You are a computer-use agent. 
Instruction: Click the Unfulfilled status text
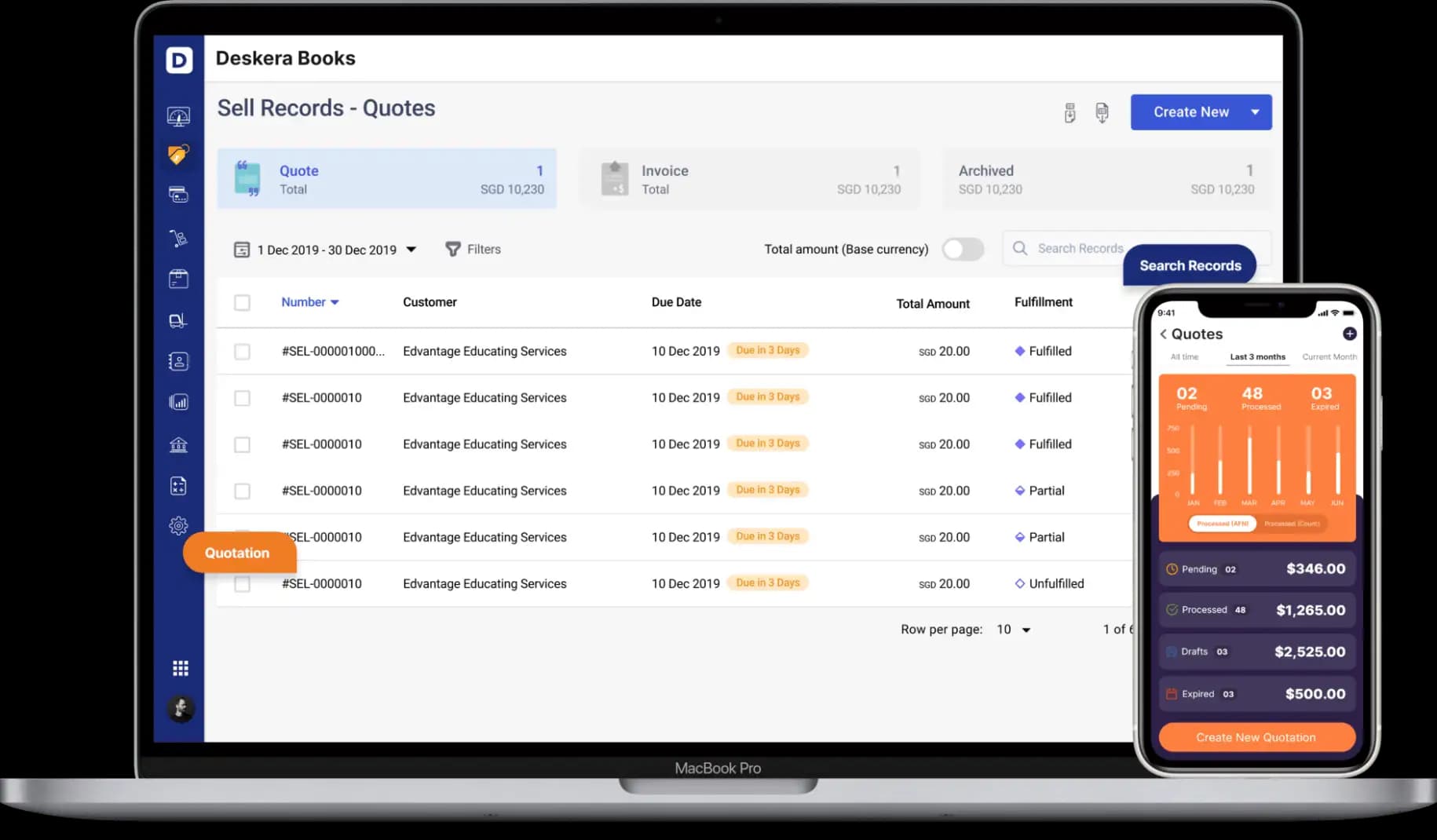pyautogui.click(x=1057, y=584)
